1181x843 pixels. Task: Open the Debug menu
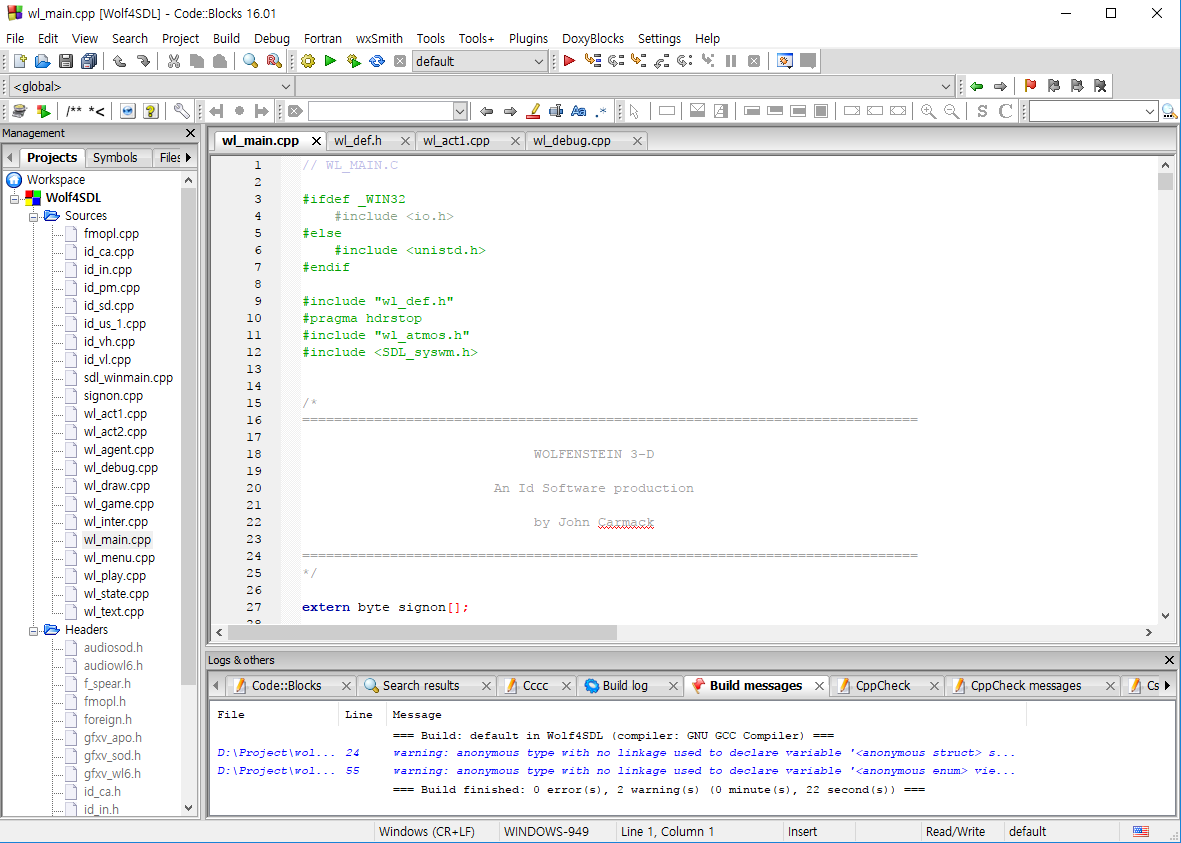(272, 38)
